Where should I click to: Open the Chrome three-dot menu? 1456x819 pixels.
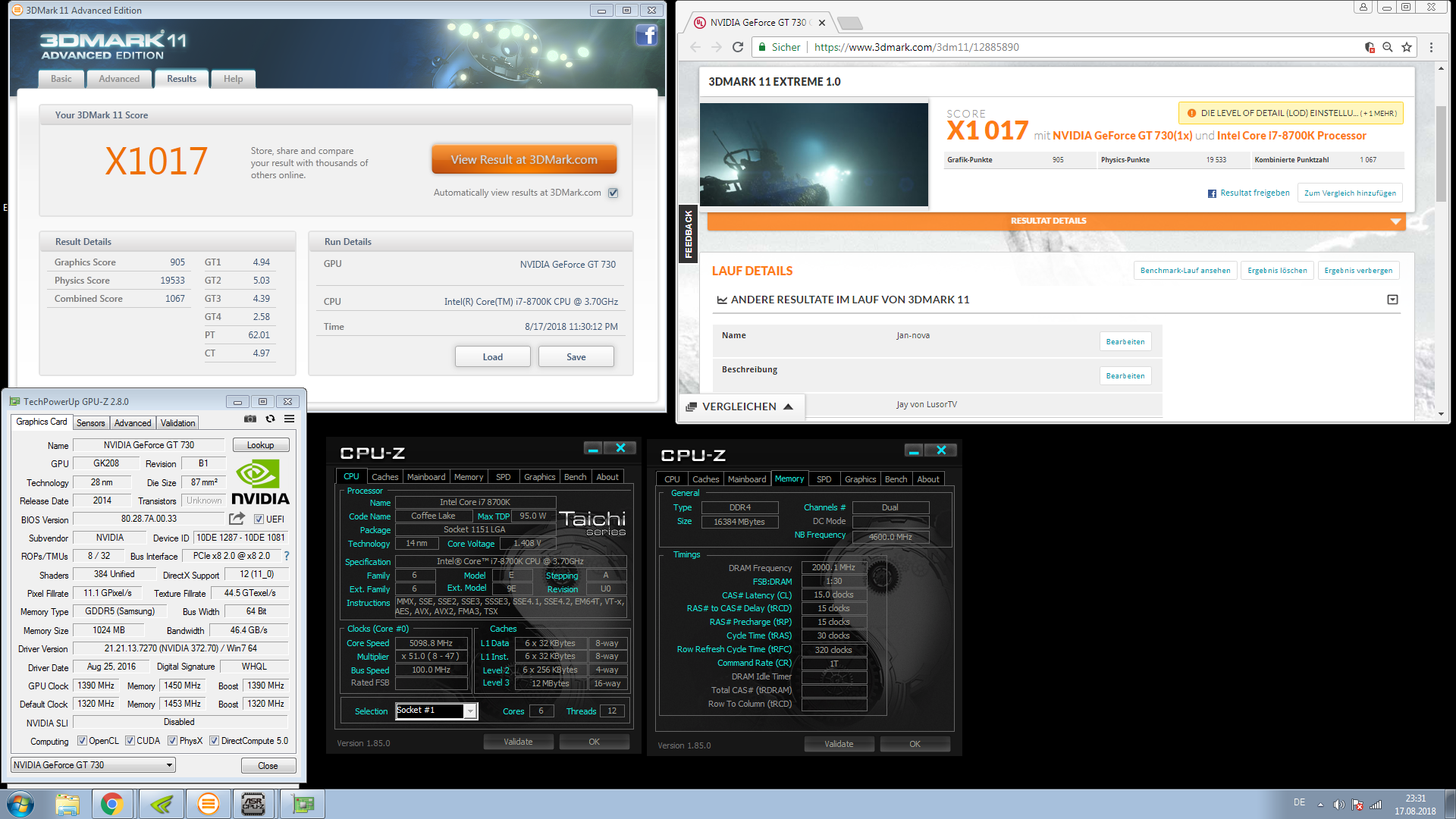pos(1431,47)
